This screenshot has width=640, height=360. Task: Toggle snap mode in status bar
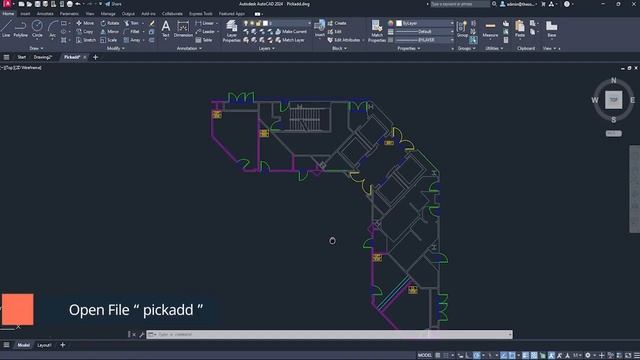[x=446, y=356]
